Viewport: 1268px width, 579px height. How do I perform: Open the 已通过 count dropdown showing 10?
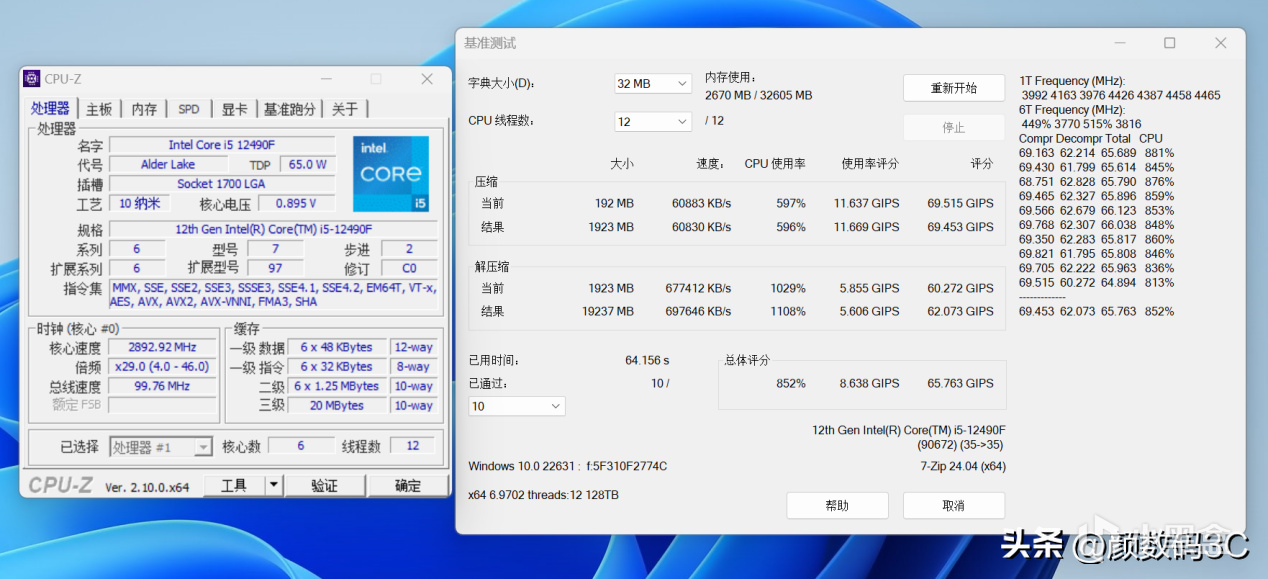[517, 406]
